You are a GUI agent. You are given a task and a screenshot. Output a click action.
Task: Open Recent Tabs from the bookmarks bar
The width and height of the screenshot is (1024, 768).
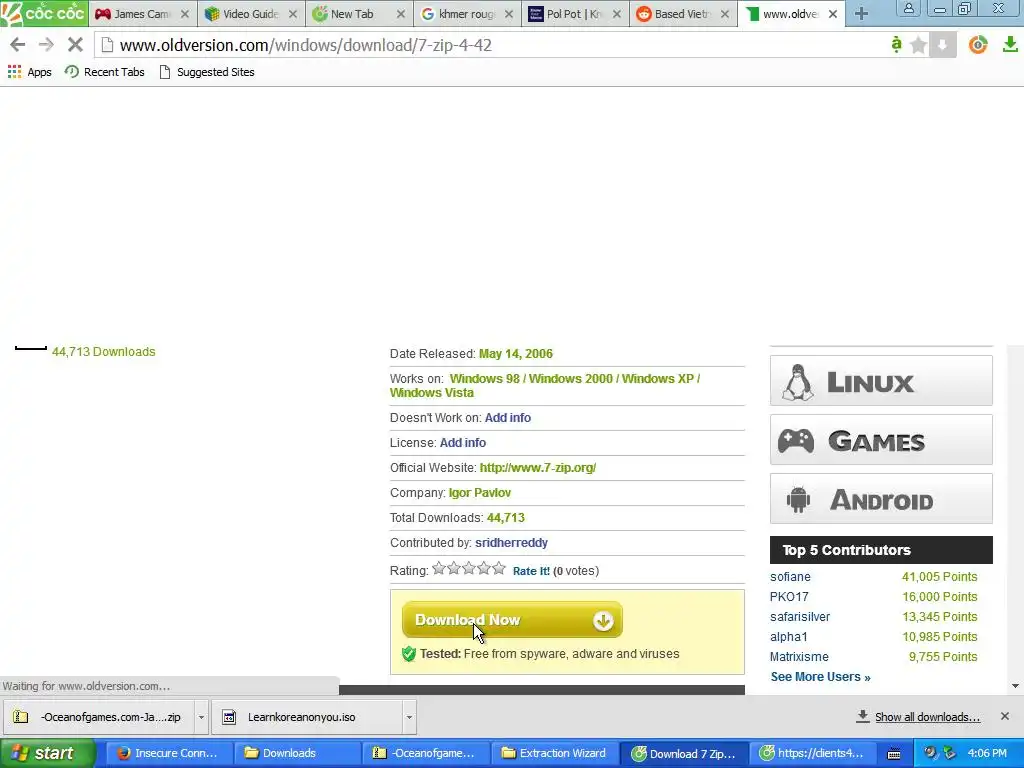click(104, 72)
